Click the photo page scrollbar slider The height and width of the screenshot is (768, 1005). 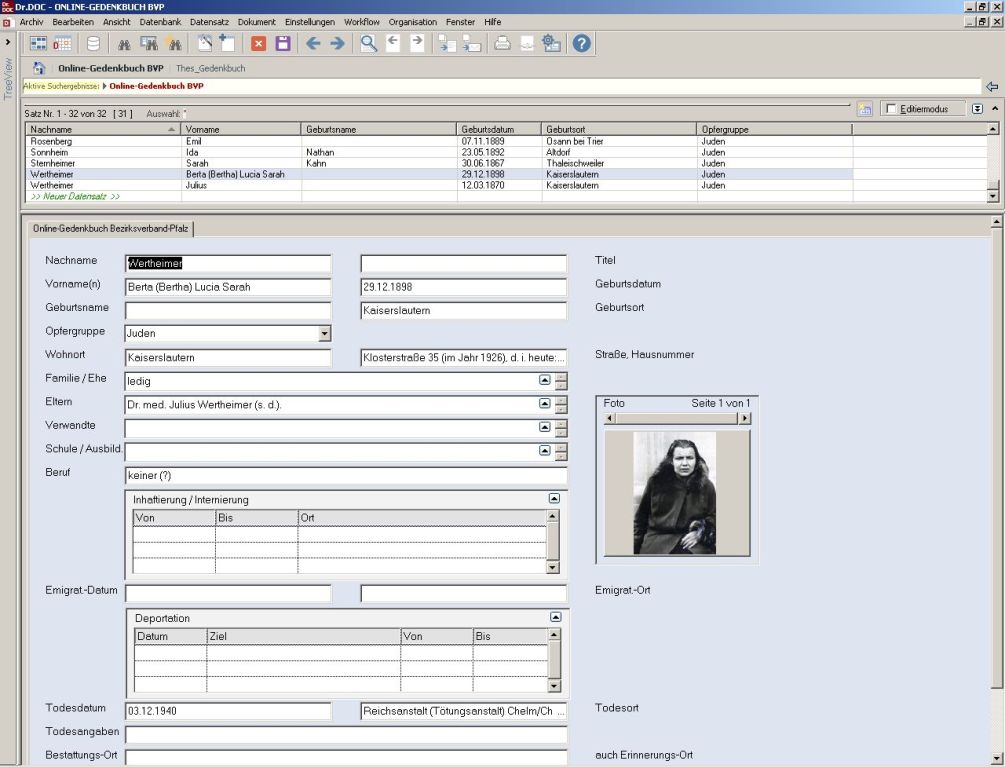tap(676, 418)
